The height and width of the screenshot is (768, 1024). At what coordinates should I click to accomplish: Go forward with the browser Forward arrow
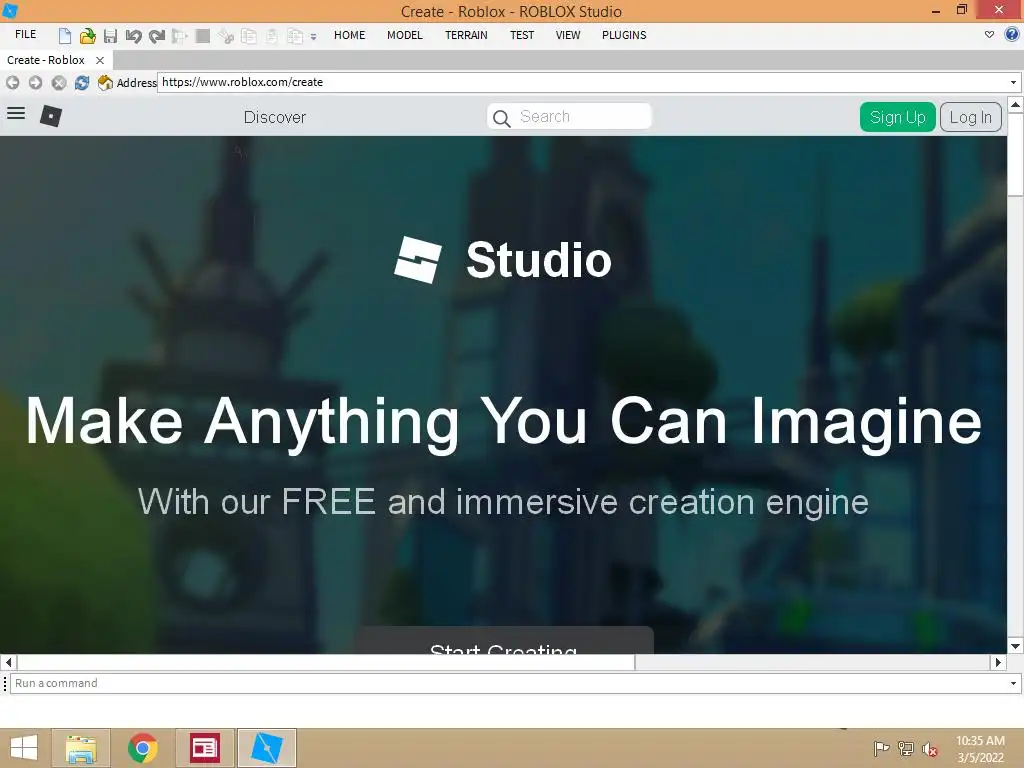(x=35, y=82)
